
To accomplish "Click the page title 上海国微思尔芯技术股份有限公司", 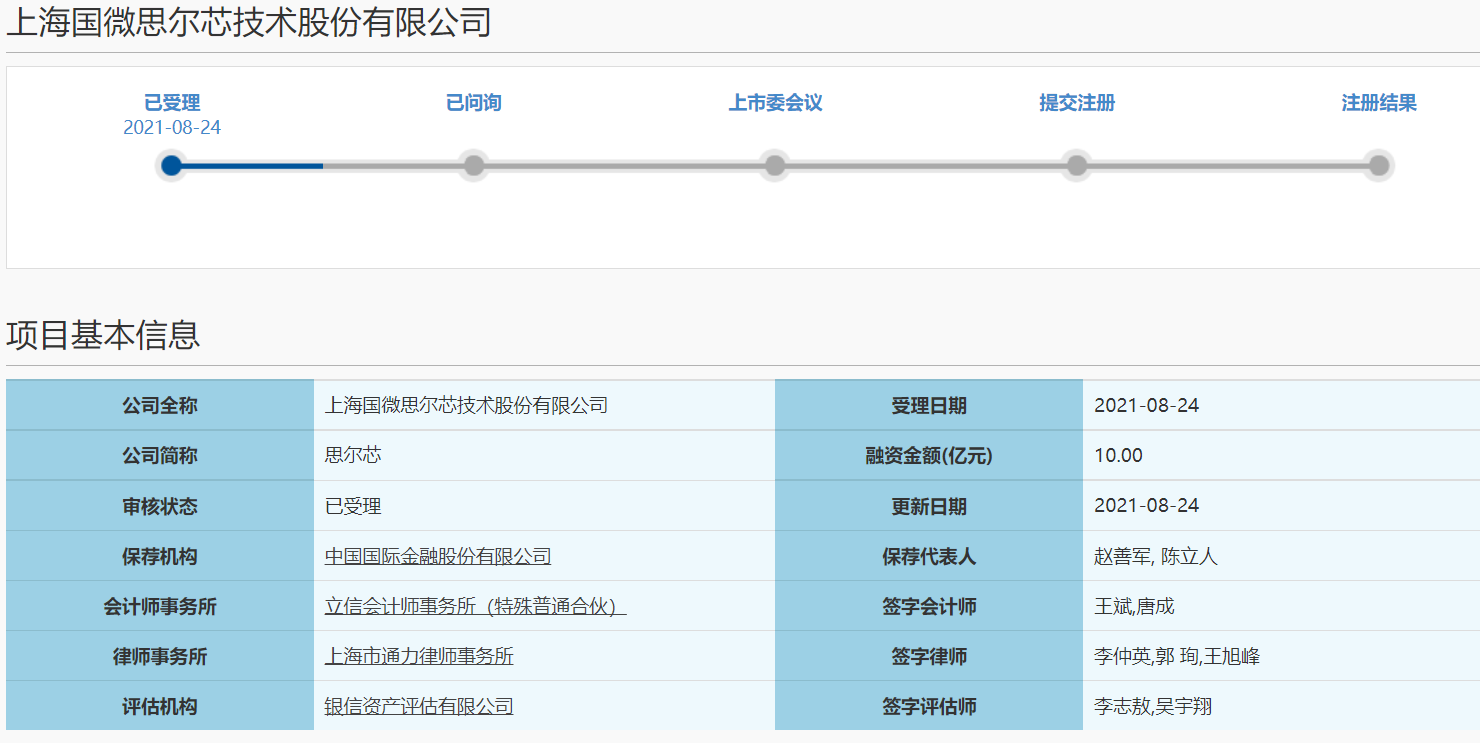I will (x=249, y=22).
